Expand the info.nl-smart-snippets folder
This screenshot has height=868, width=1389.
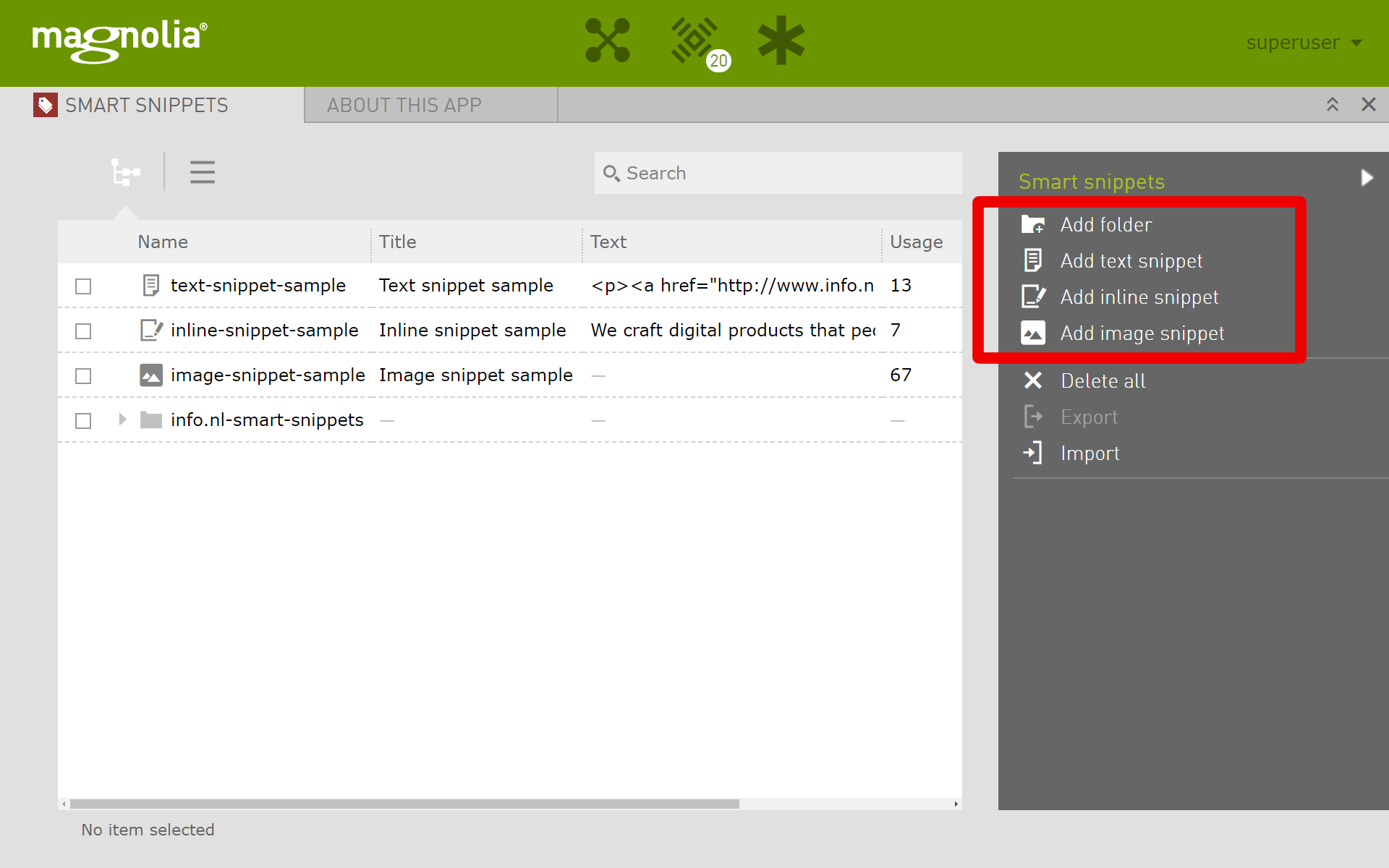point(122,420)
